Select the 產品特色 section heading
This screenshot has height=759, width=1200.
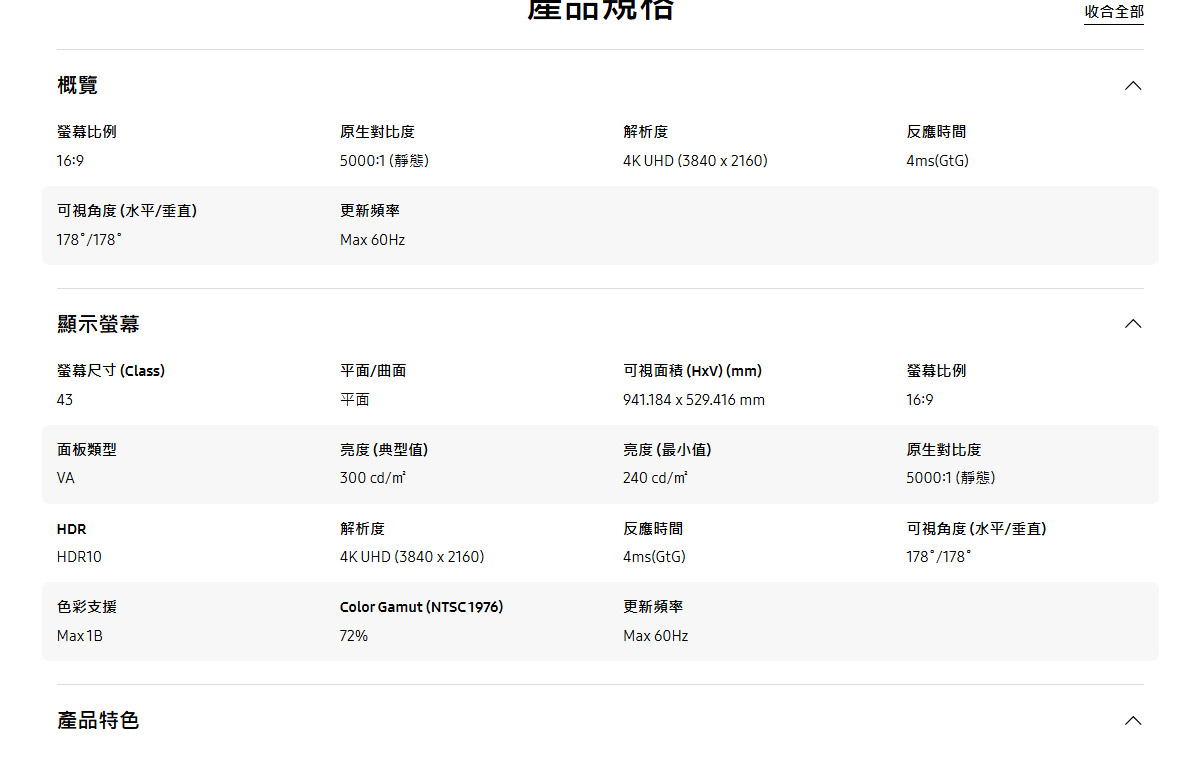98,720
